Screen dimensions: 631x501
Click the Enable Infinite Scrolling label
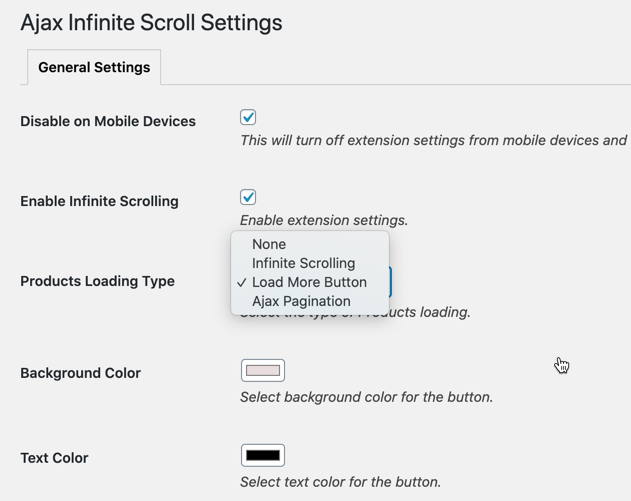(99, 201)
